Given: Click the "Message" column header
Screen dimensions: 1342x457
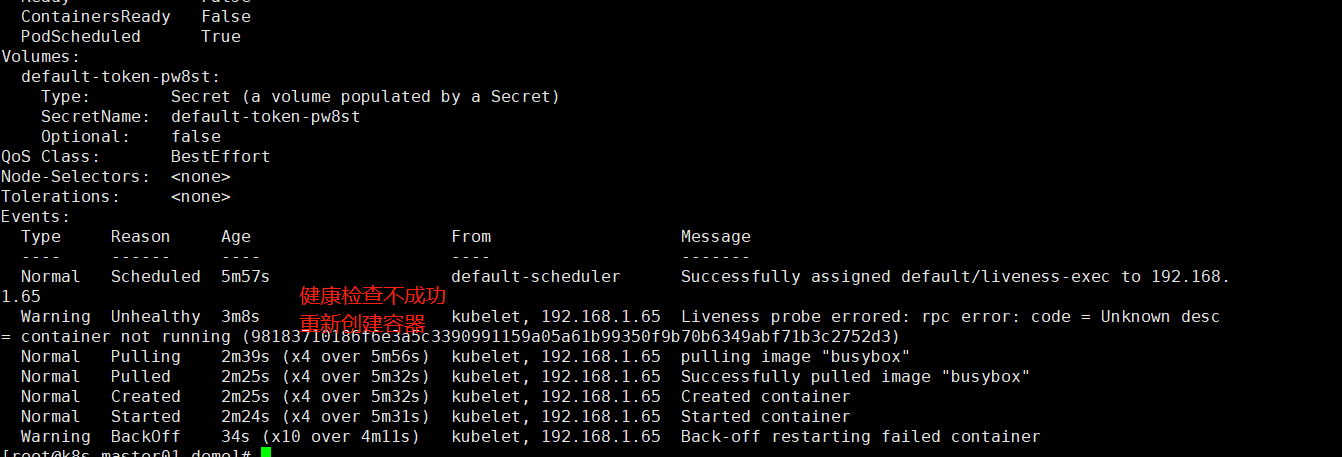Looking at the screenshot, I should pyautogui.click(x=716, y=236).
